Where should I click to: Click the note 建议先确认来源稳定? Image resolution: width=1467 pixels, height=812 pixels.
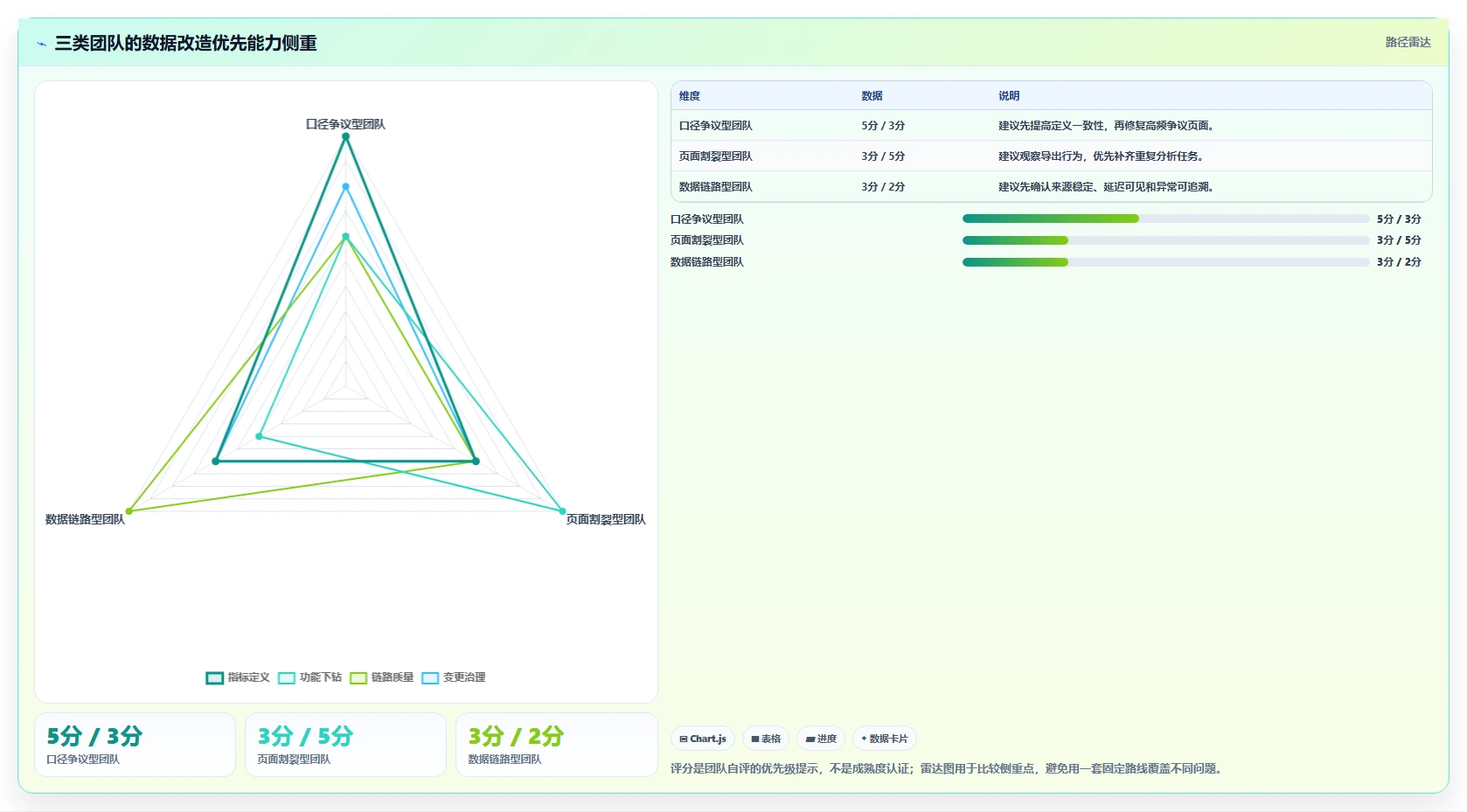point(1106,187)
